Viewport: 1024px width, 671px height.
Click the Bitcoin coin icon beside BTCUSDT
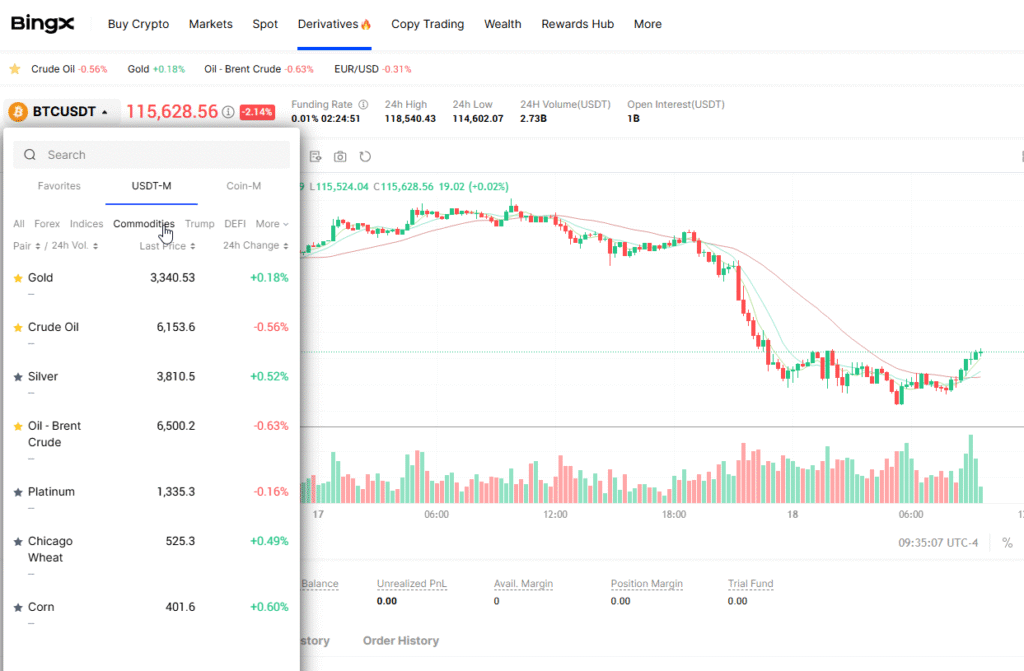pos(18,112)
